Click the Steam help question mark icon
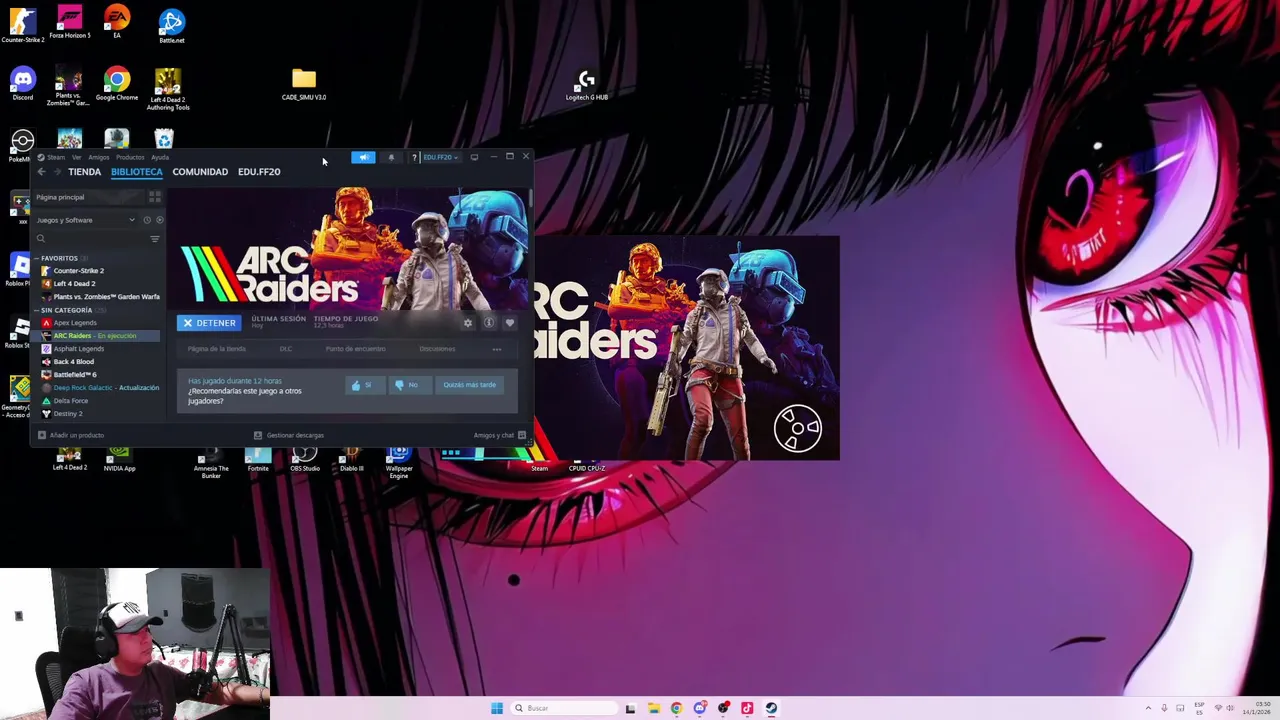 [x=414, y=157]
